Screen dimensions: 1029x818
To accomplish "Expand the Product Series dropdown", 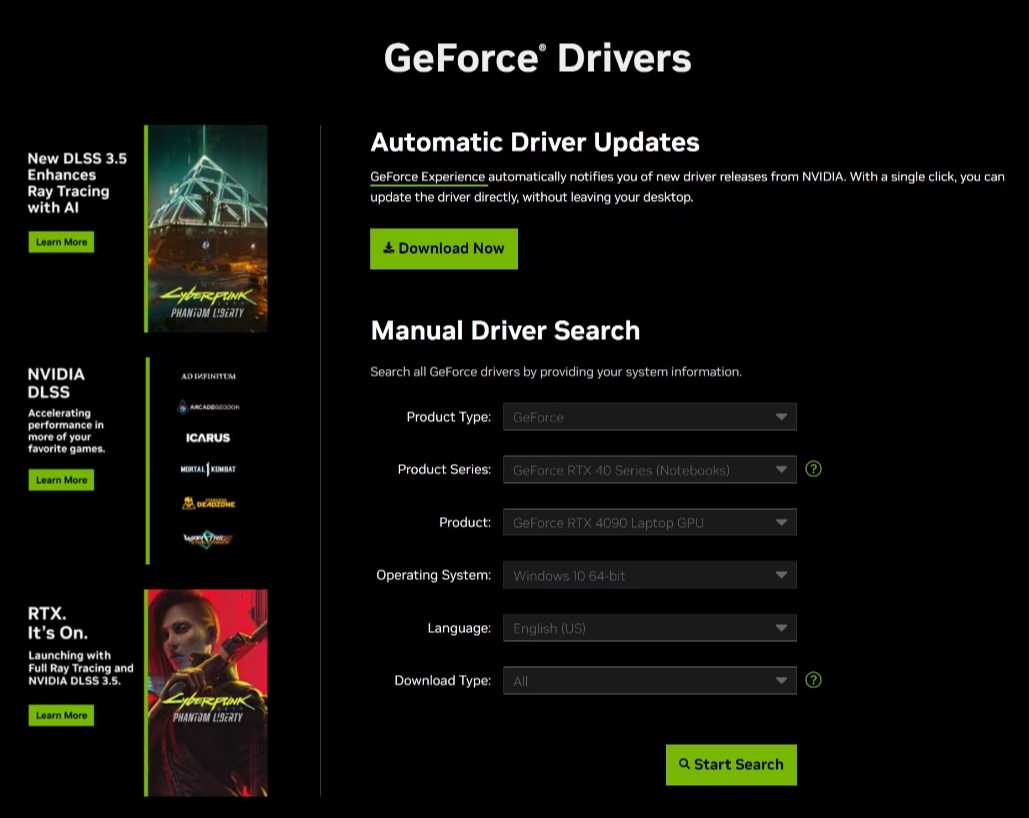I will (x=649, y=469).
